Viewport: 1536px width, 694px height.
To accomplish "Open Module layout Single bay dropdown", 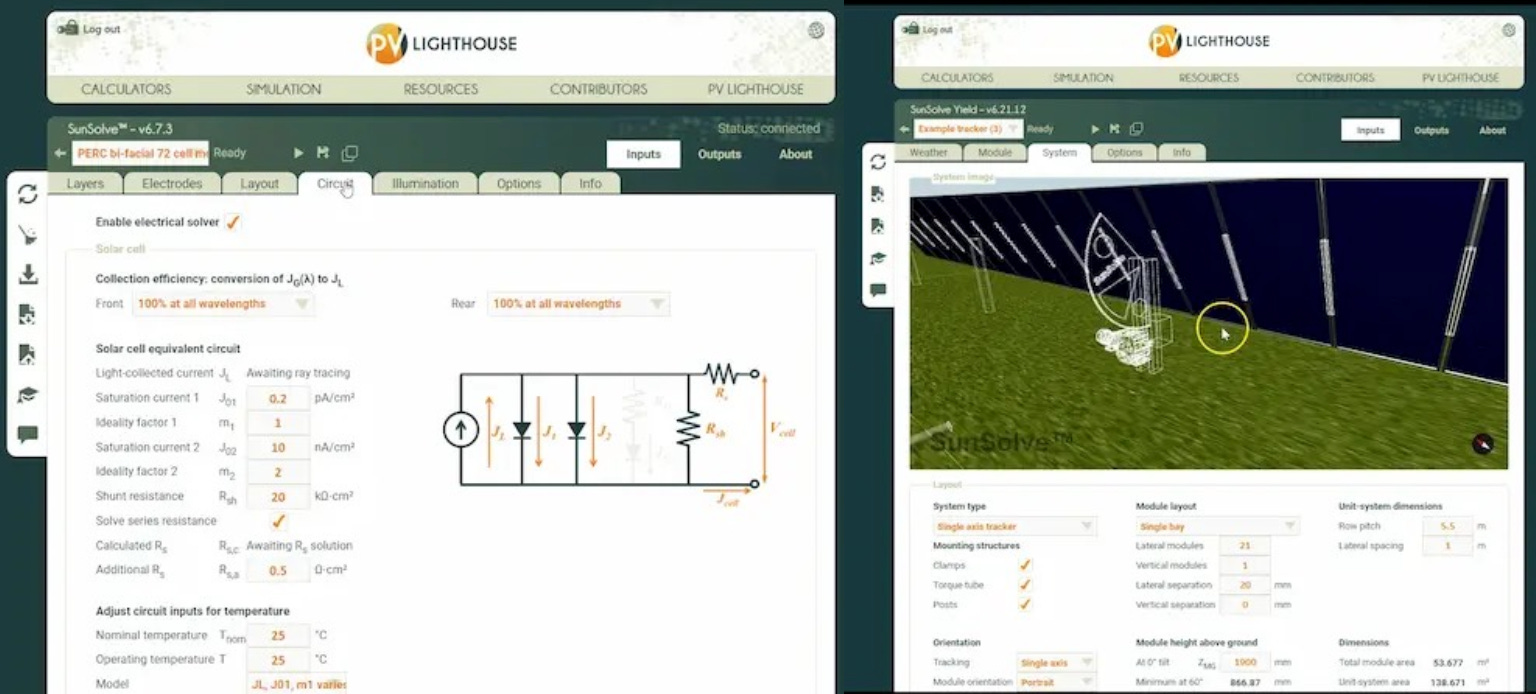I will click(x=1217, y=526).
